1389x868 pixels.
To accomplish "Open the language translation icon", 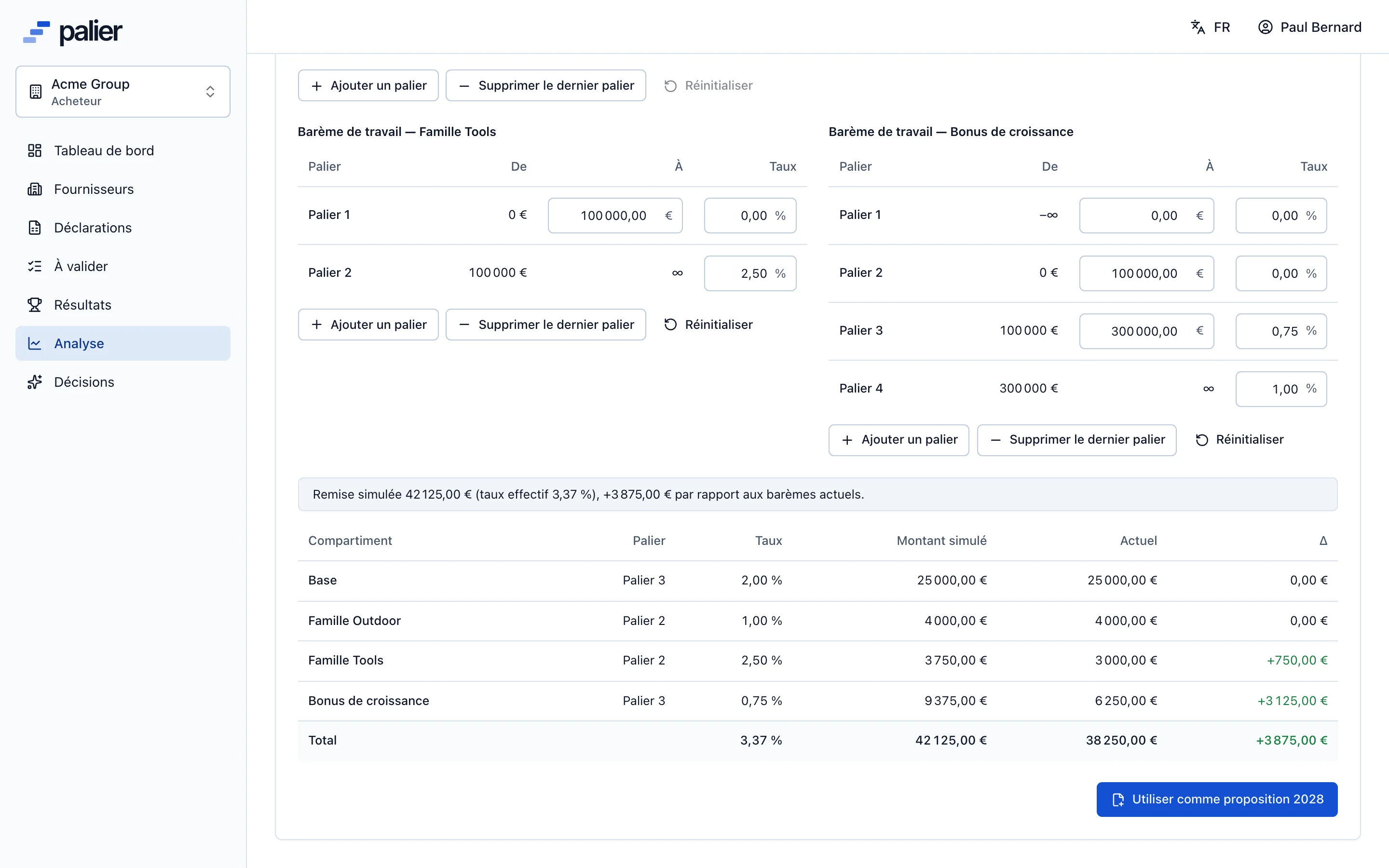I will pos(1198,27).
